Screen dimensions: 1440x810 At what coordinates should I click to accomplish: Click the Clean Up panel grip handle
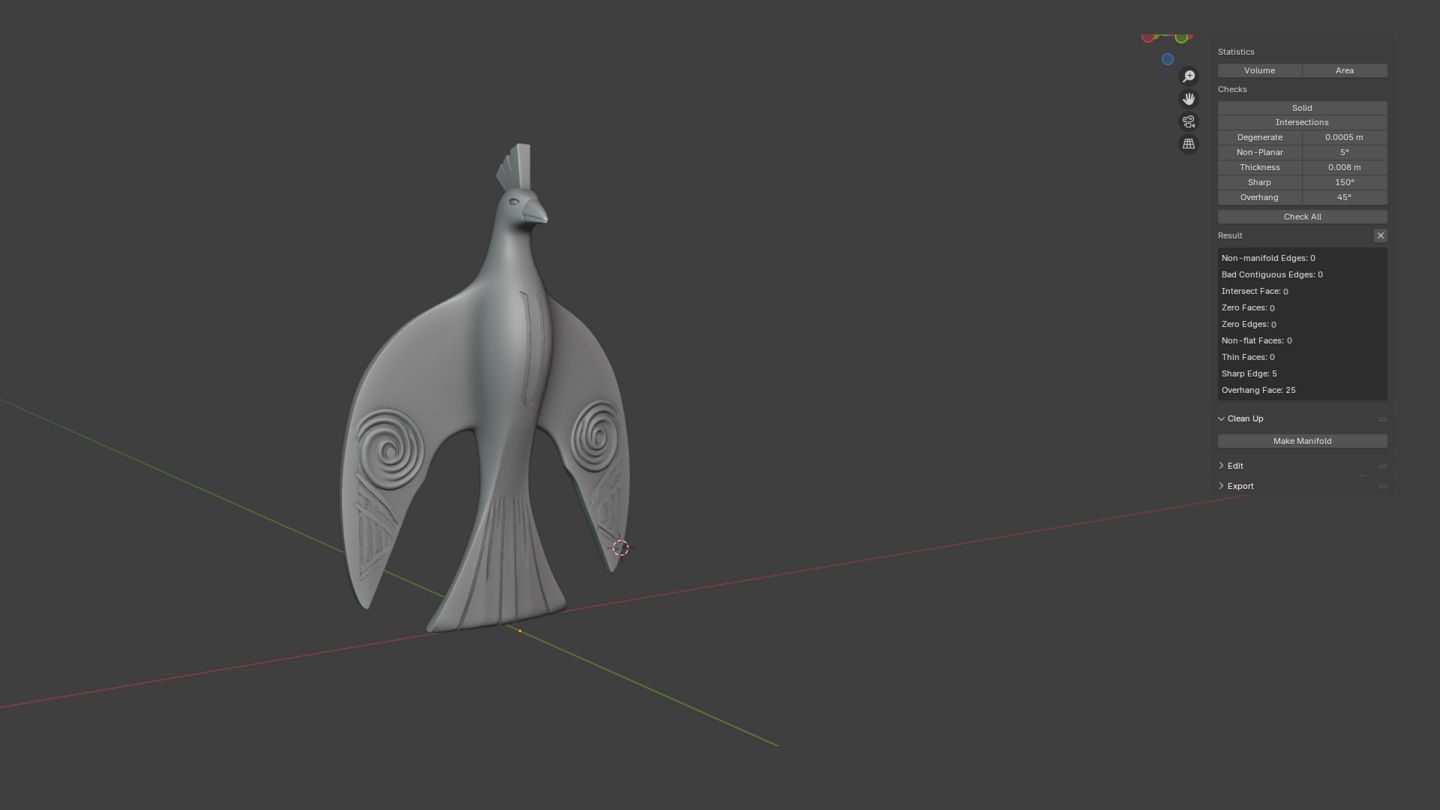tap(1382, 419)
